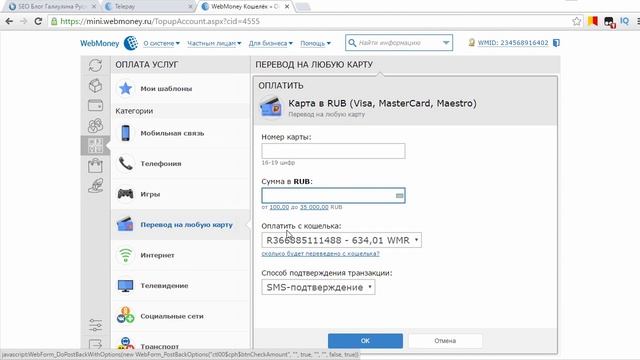Click the WebMoney logo globe icon

pyautogui.click(x=131, y=43)
